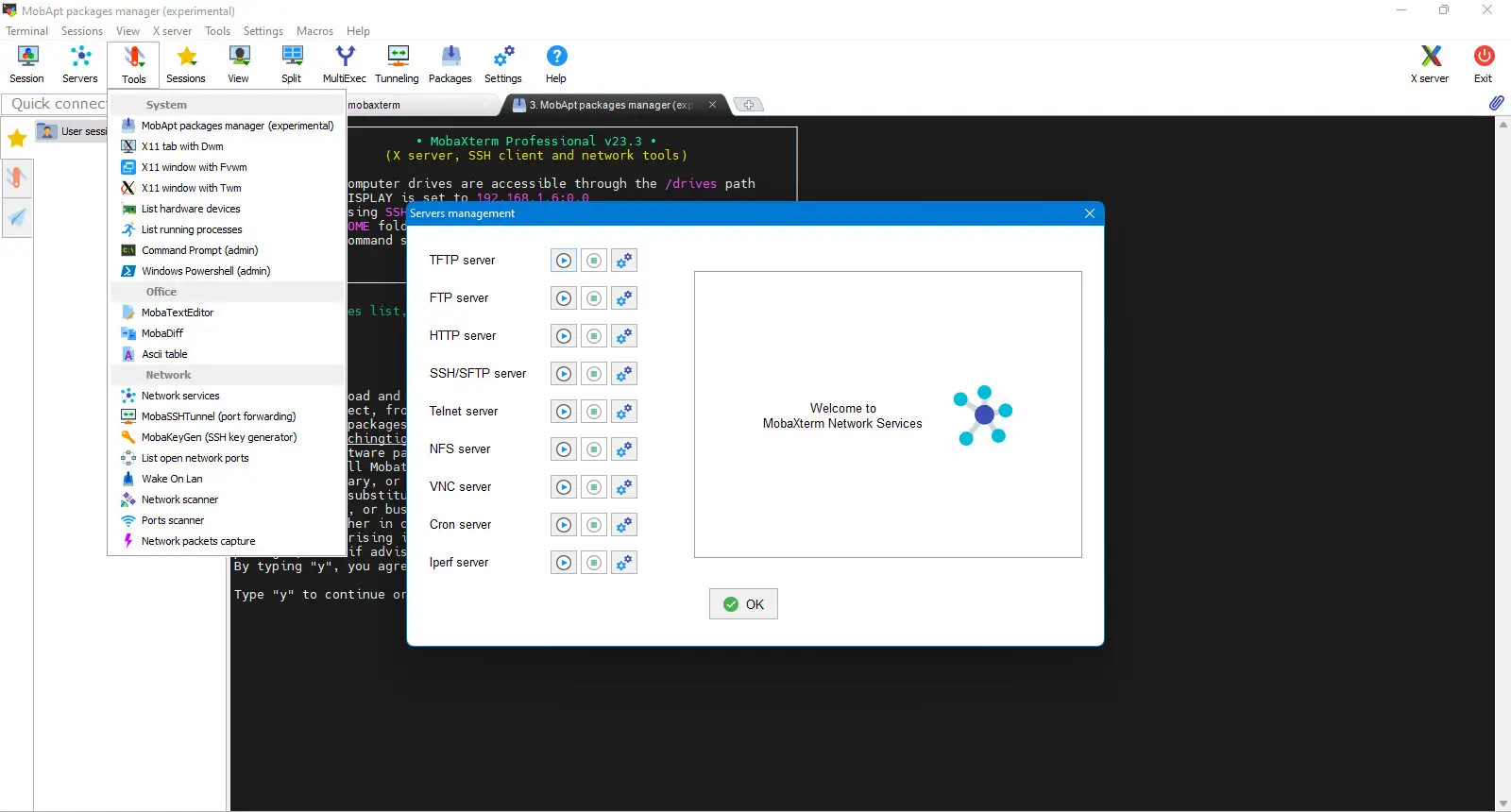Start the Telnet server

tap(564, 412)
